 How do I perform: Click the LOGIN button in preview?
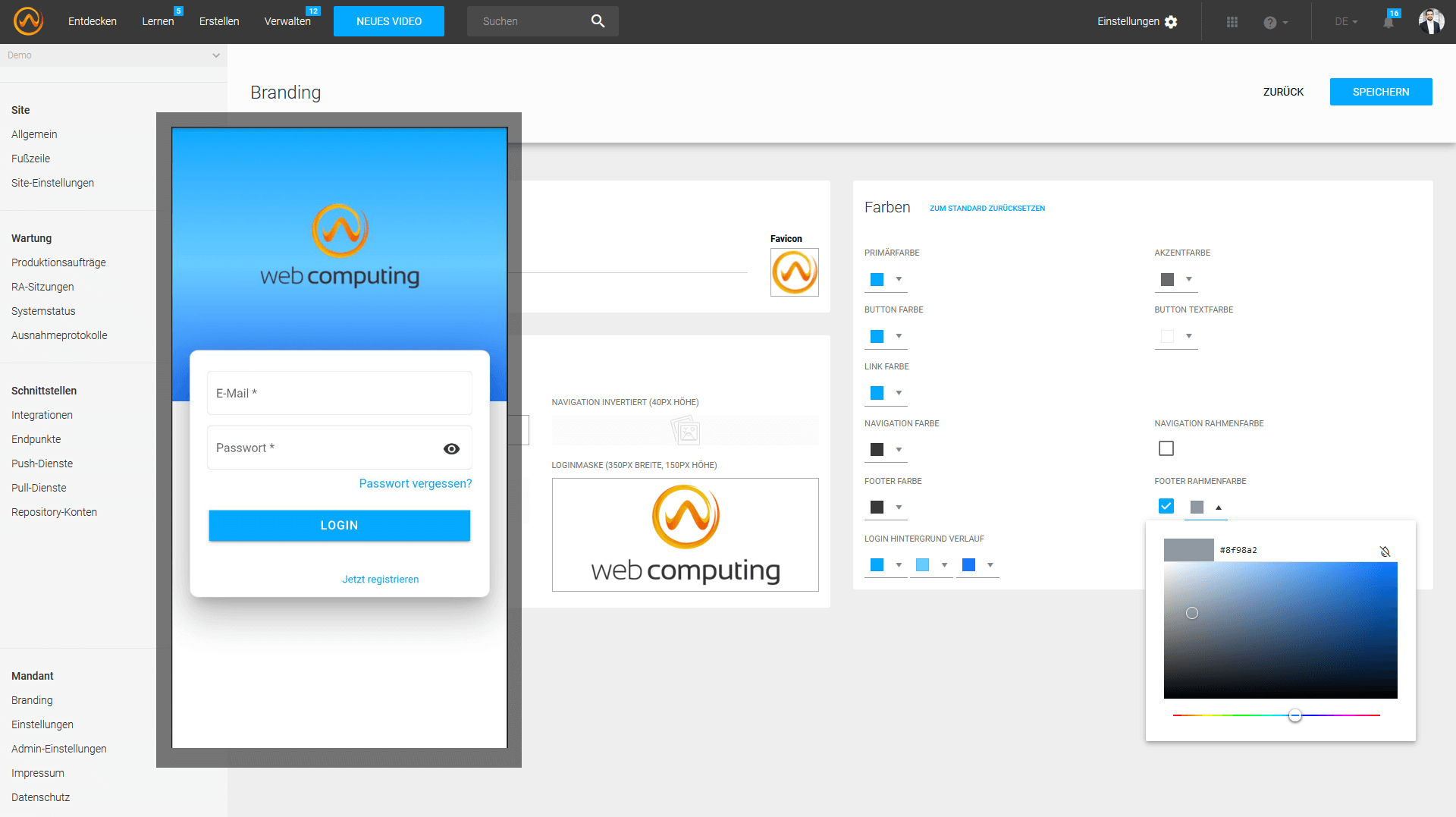[x=339, y=525]
